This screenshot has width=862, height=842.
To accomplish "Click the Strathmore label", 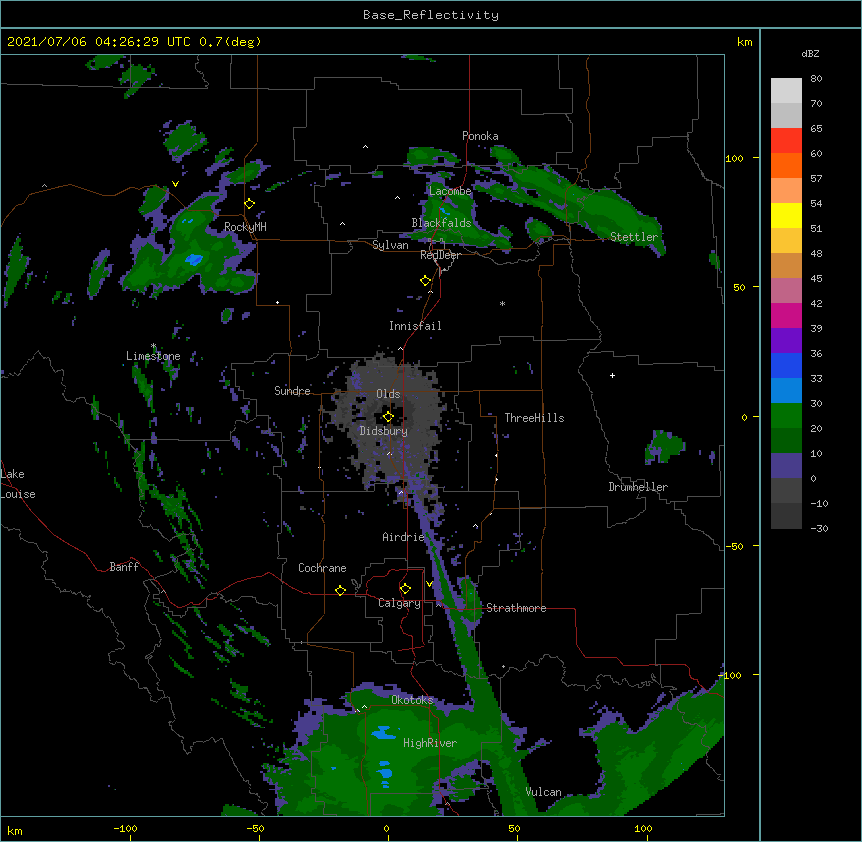I will [516, 608].
